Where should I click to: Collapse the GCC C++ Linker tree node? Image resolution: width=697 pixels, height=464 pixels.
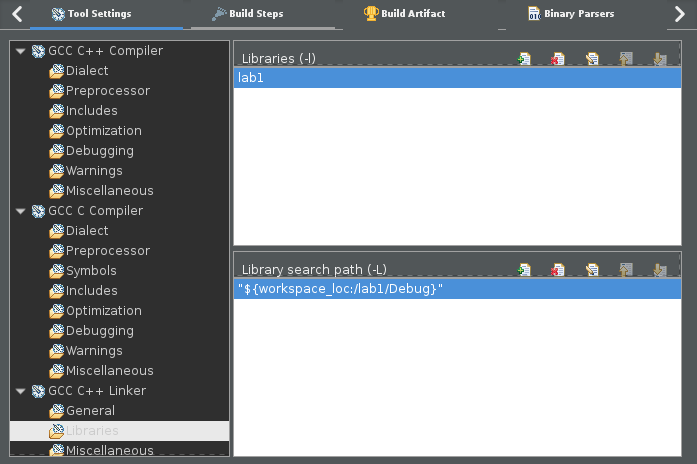pos(20,391)
